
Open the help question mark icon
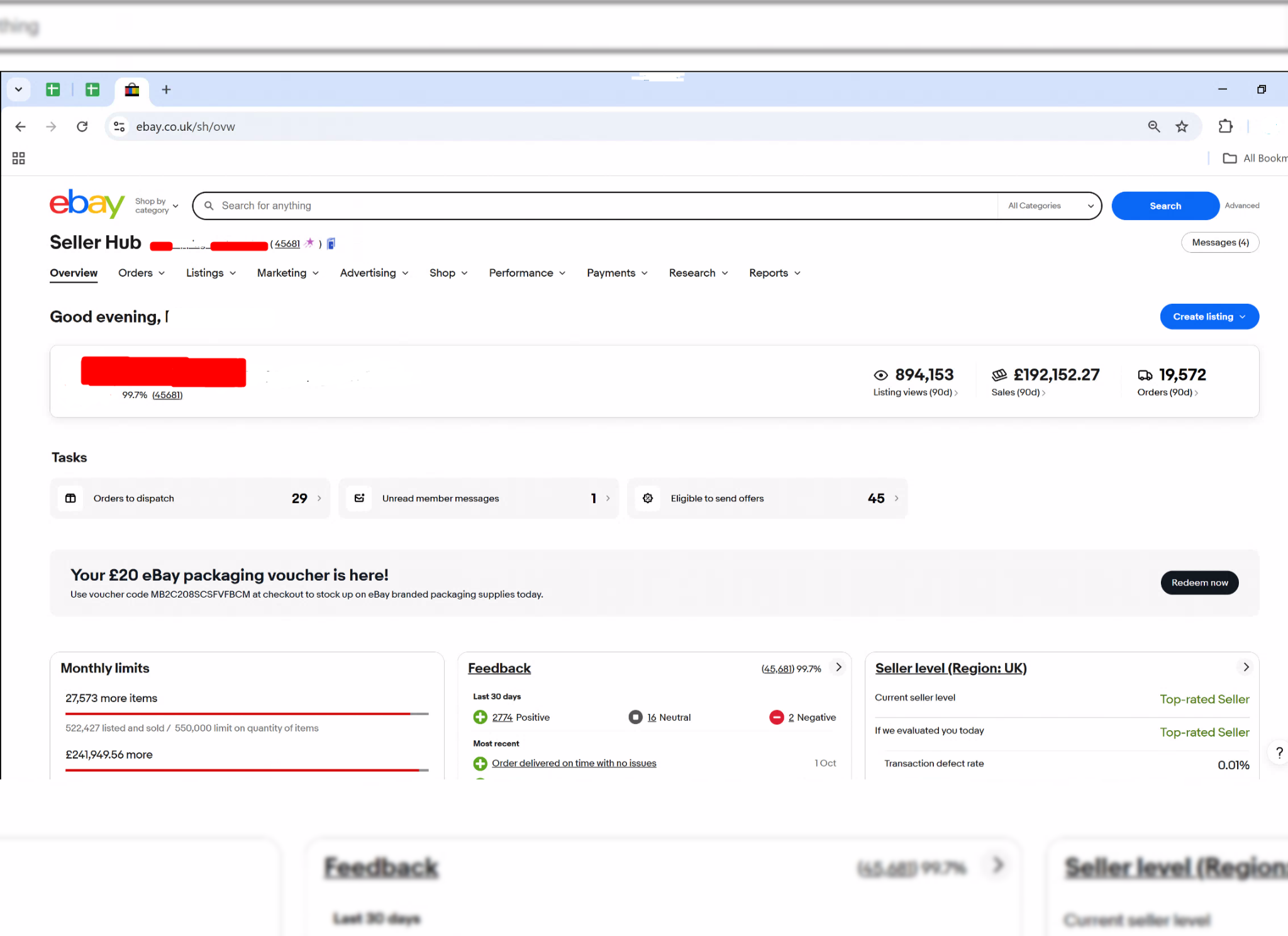click(x=1279, y=752)
